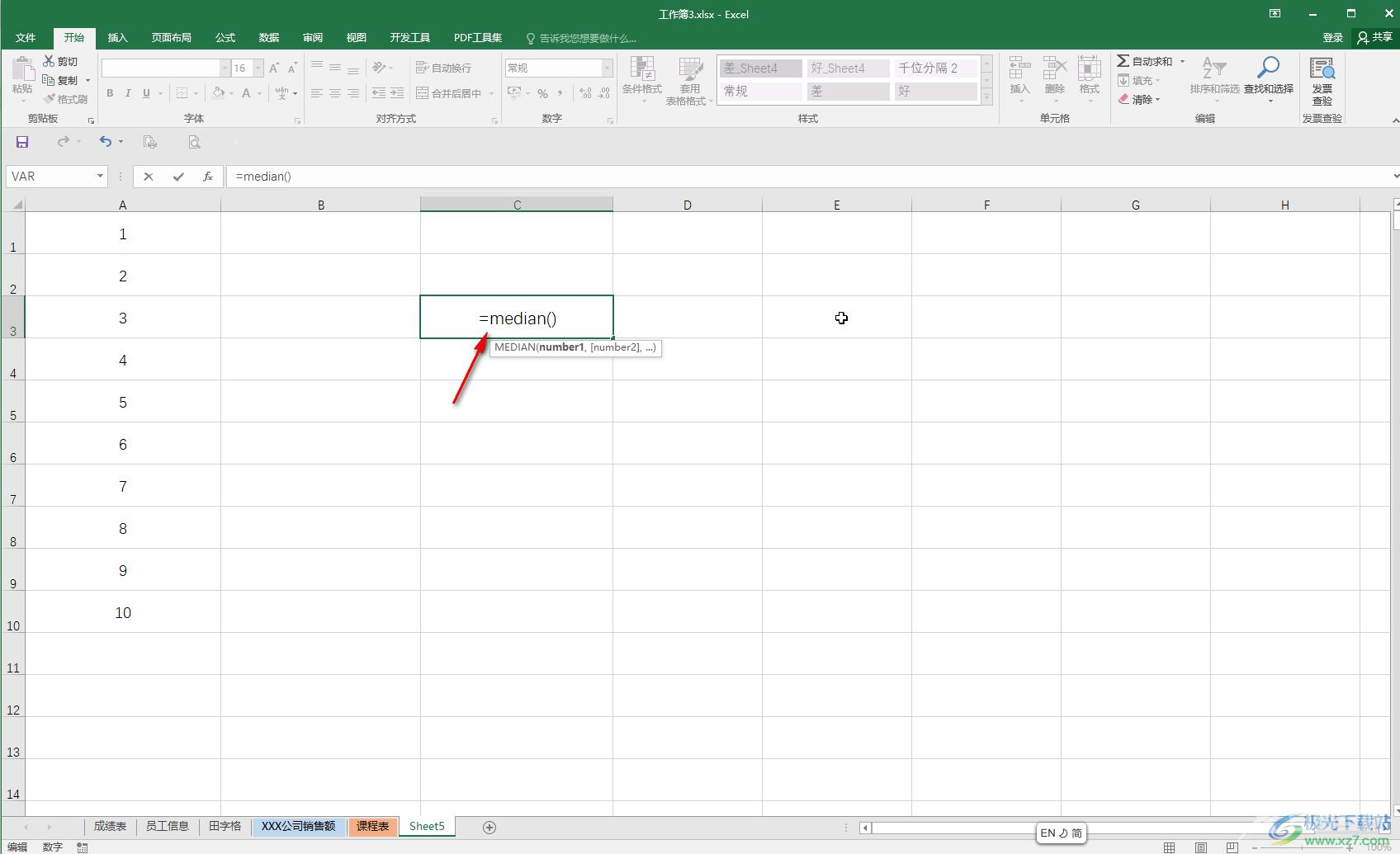Open Conditional Formatting (条件格式)
The height and width of the screenshot is (854, 1400).
642,81
